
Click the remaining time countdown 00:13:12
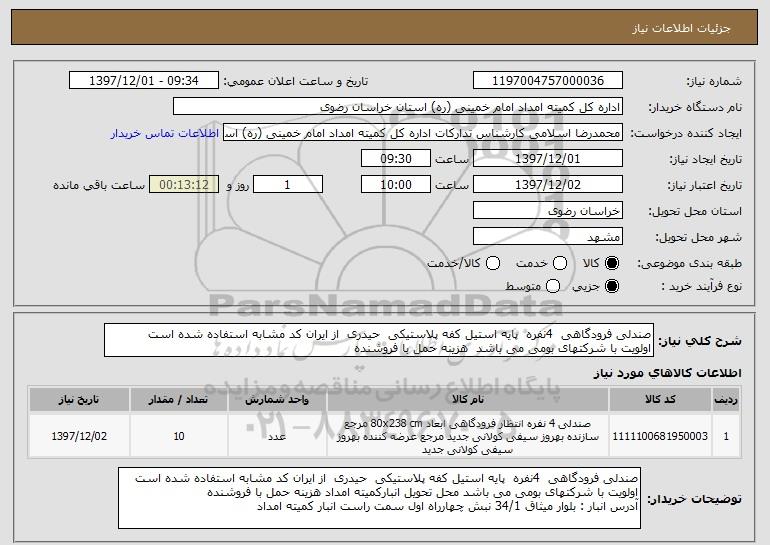pos(184,185)
